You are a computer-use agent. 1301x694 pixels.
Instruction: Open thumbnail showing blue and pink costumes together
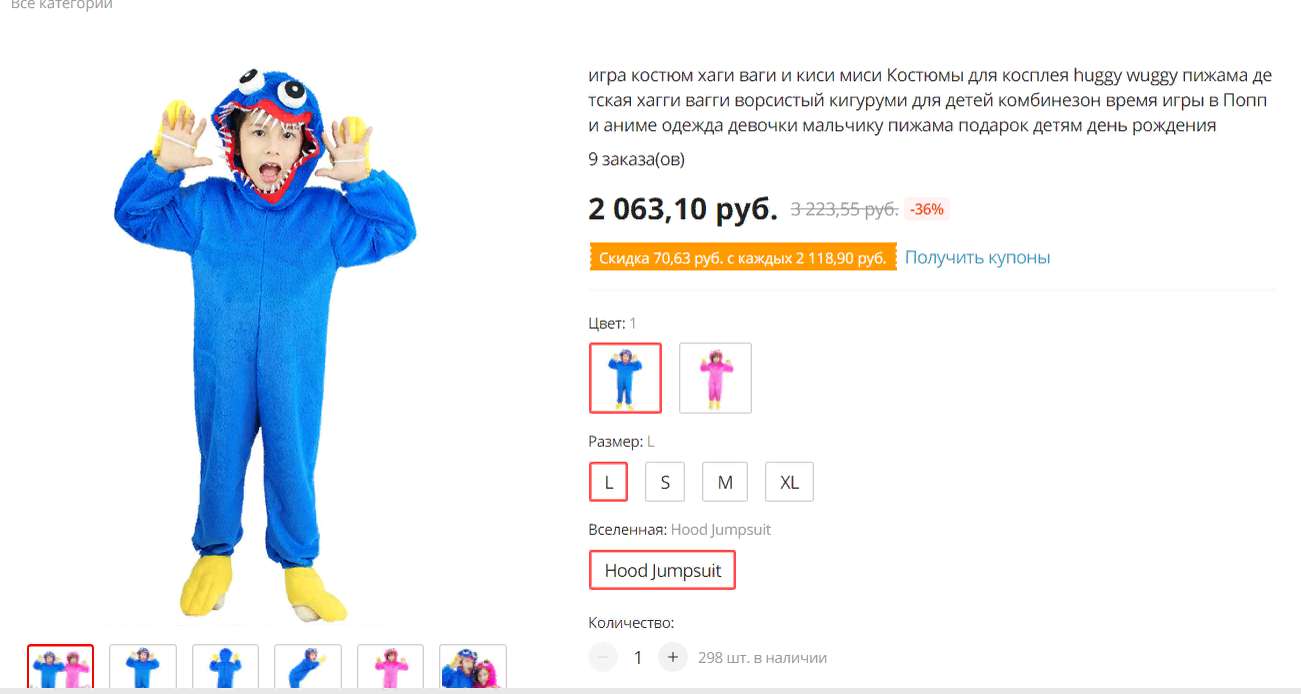[61, 667]
